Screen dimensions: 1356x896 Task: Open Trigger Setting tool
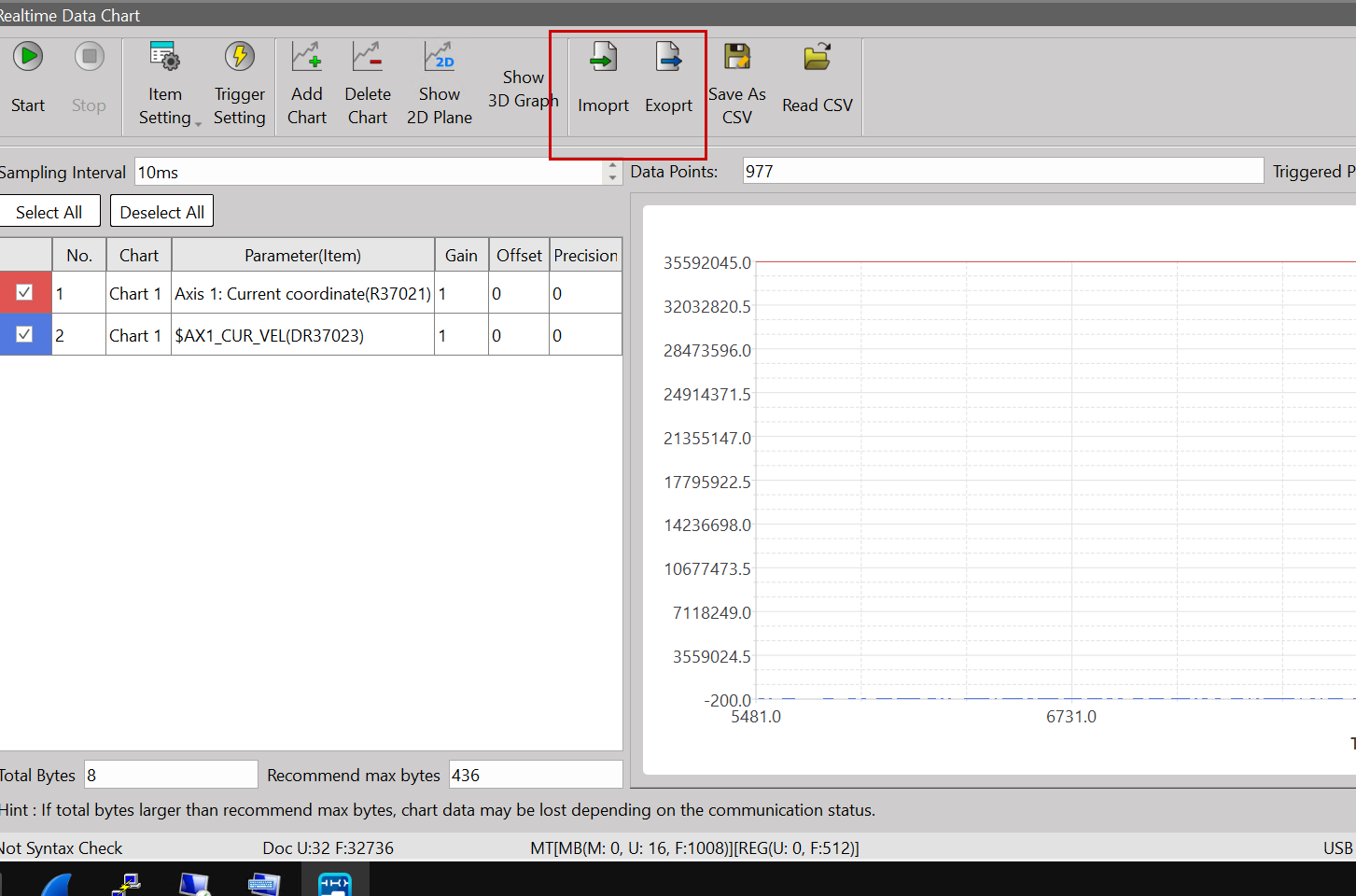(239, 58)
